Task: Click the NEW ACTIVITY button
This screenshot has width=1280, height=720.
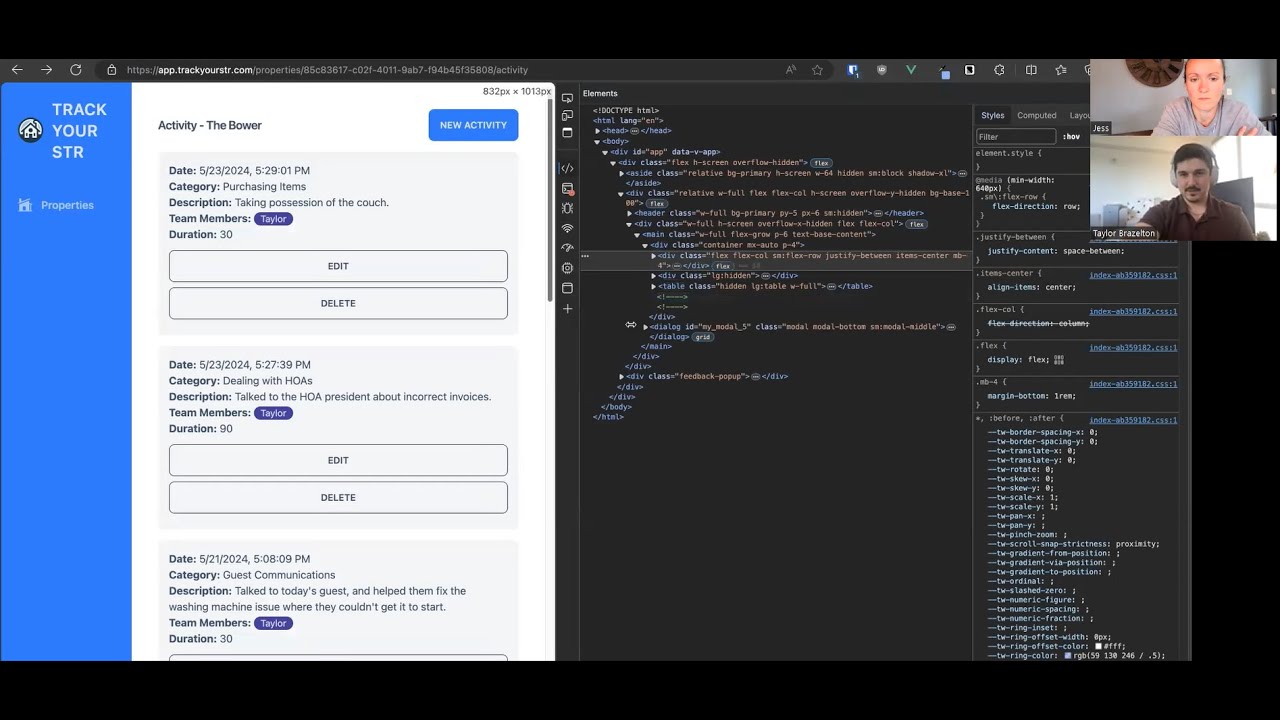Action: [473, 125]
